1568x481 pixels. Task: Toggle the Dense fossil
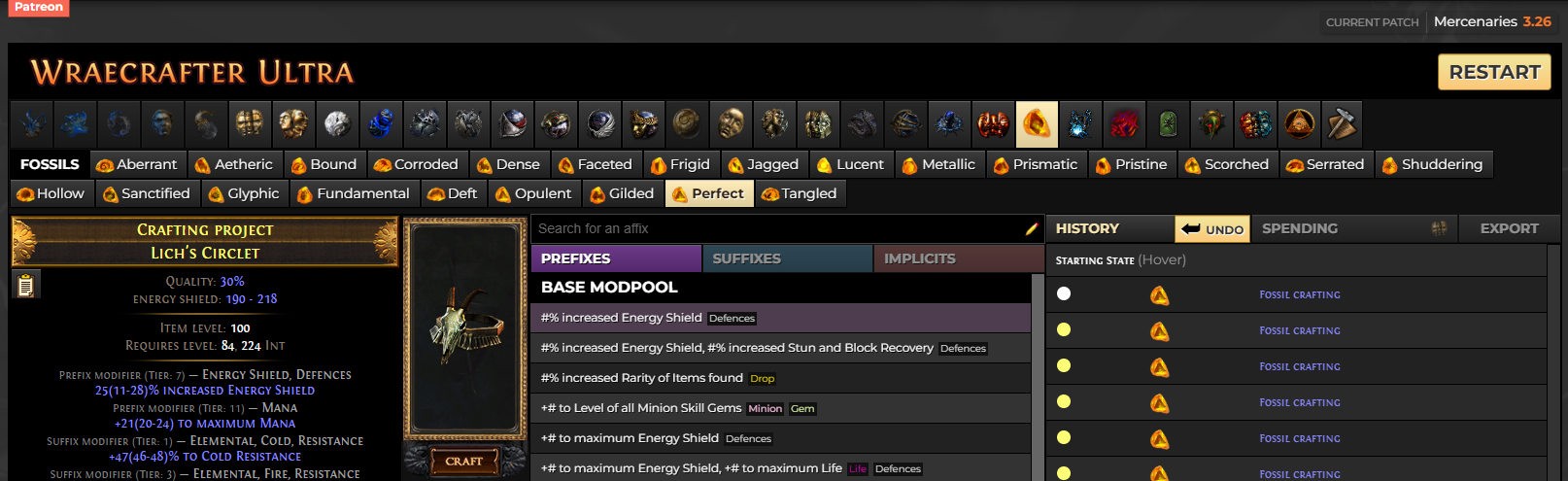(x=508, y=164)
